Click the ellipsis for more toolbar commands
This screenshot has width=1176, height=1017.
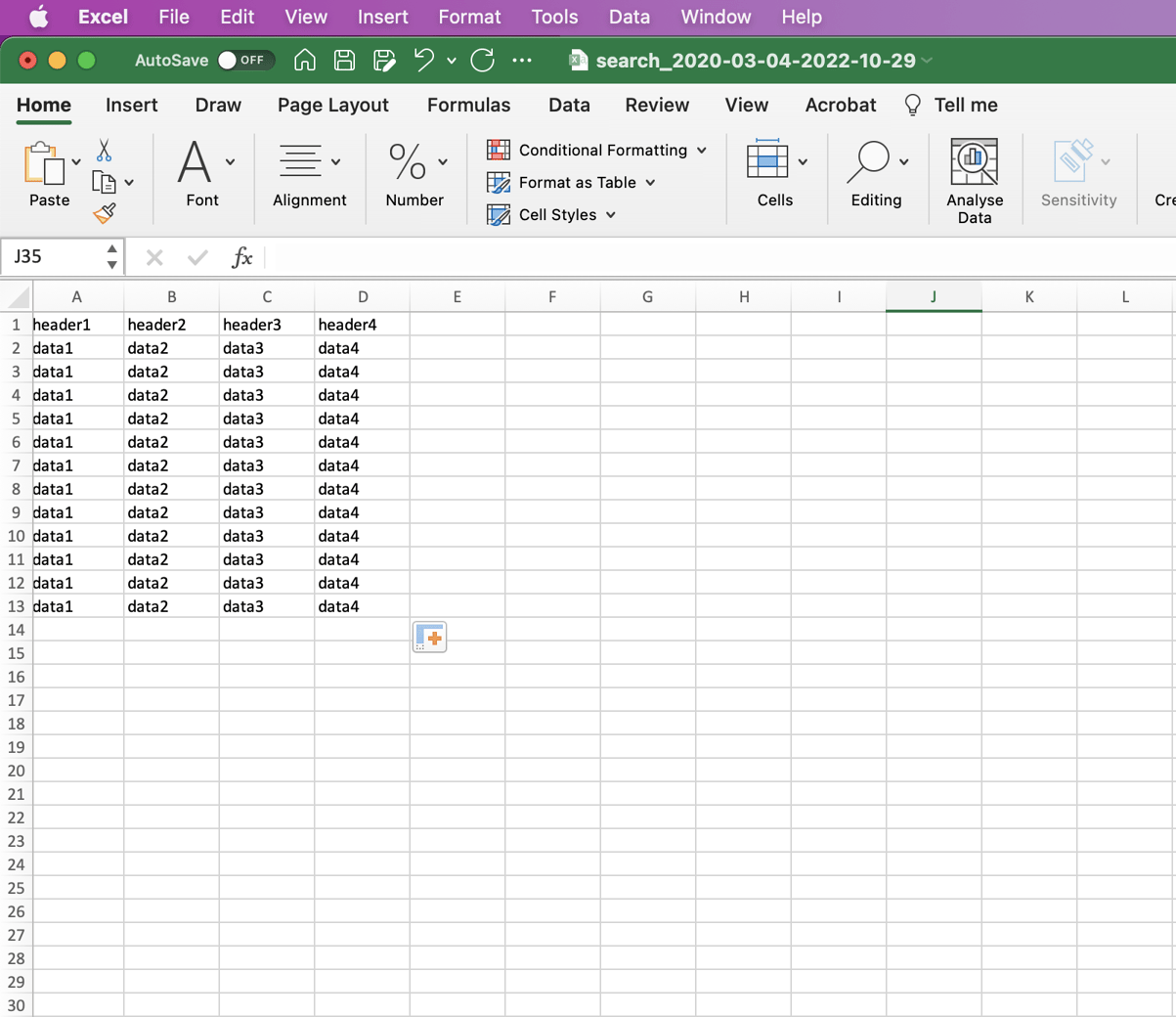pyautogui.click(x=522, y=60)
